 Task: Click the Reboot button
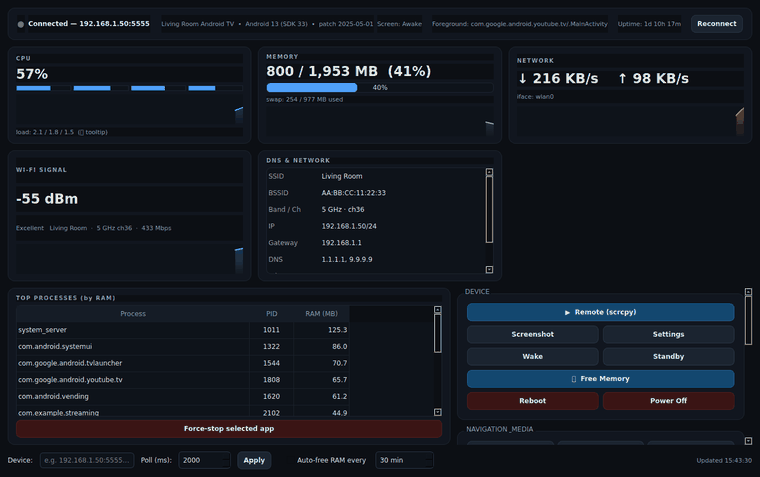click(x=533, y=401)
